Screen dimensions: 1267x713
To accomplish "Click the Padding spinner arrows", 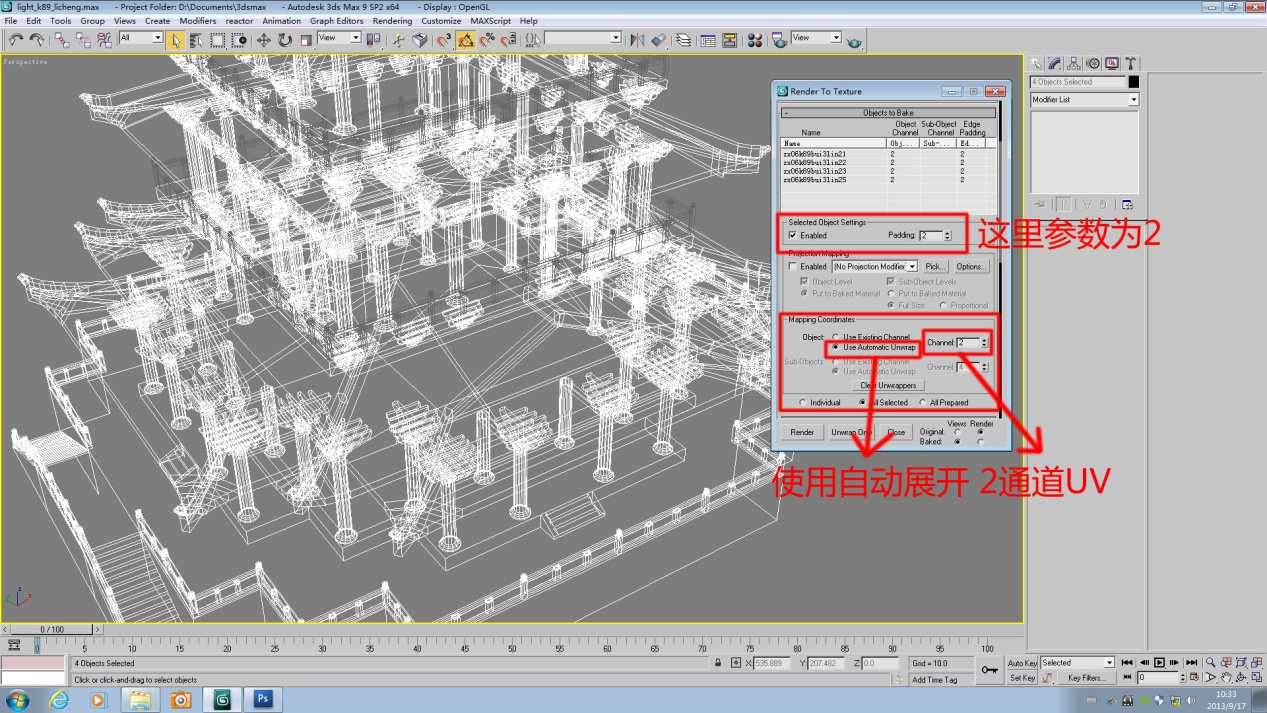I will [947, 236].
